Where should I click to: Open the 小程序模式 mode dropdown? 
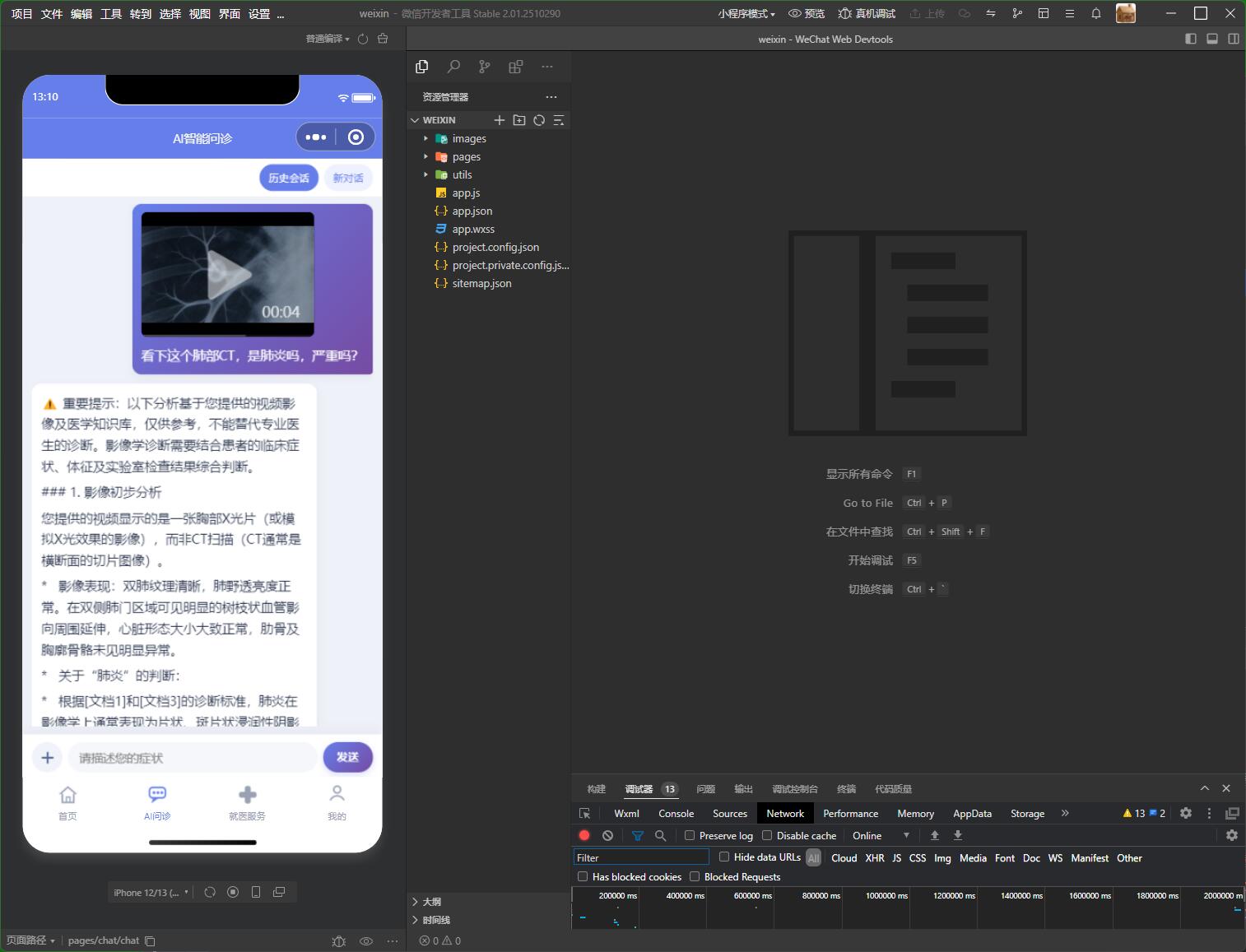[x=746, y=13]
